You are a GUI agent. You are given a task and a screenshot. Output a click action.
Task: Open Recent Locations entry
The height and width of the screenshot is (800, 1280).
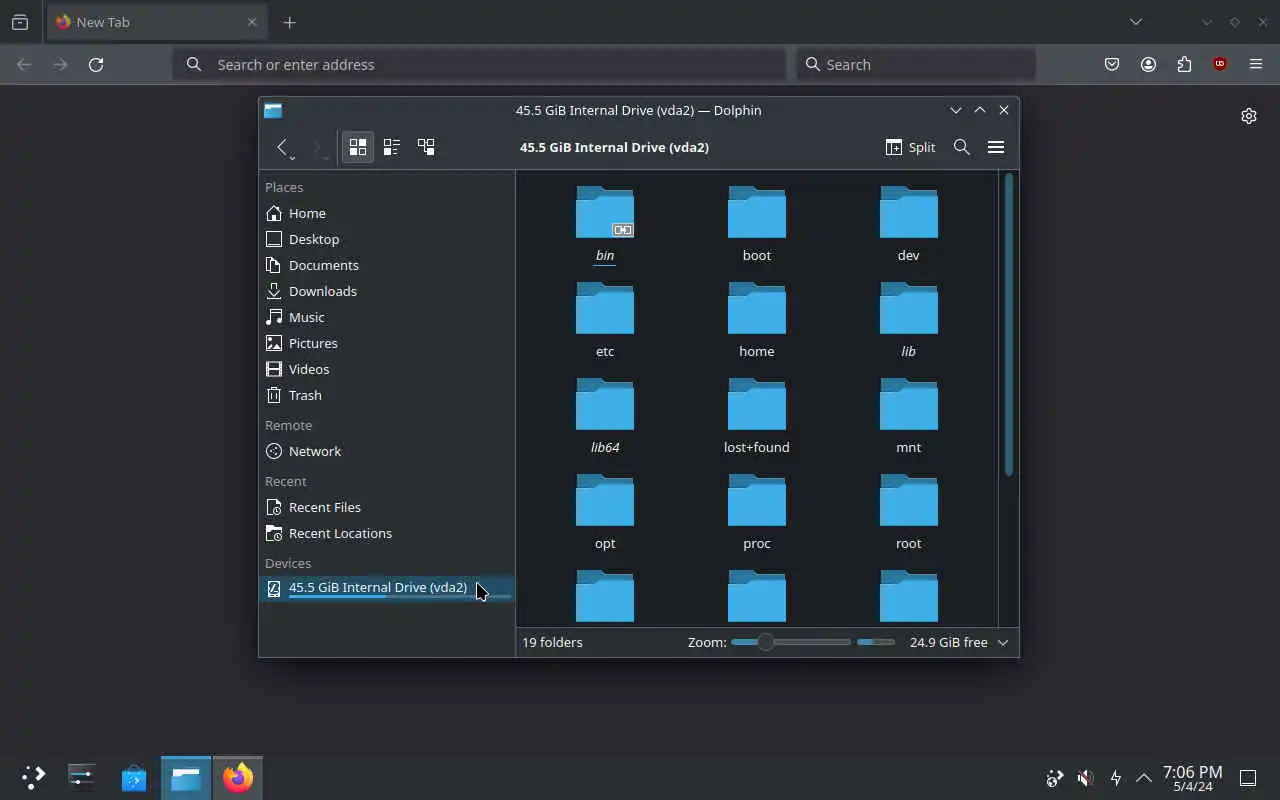[387, 533]
